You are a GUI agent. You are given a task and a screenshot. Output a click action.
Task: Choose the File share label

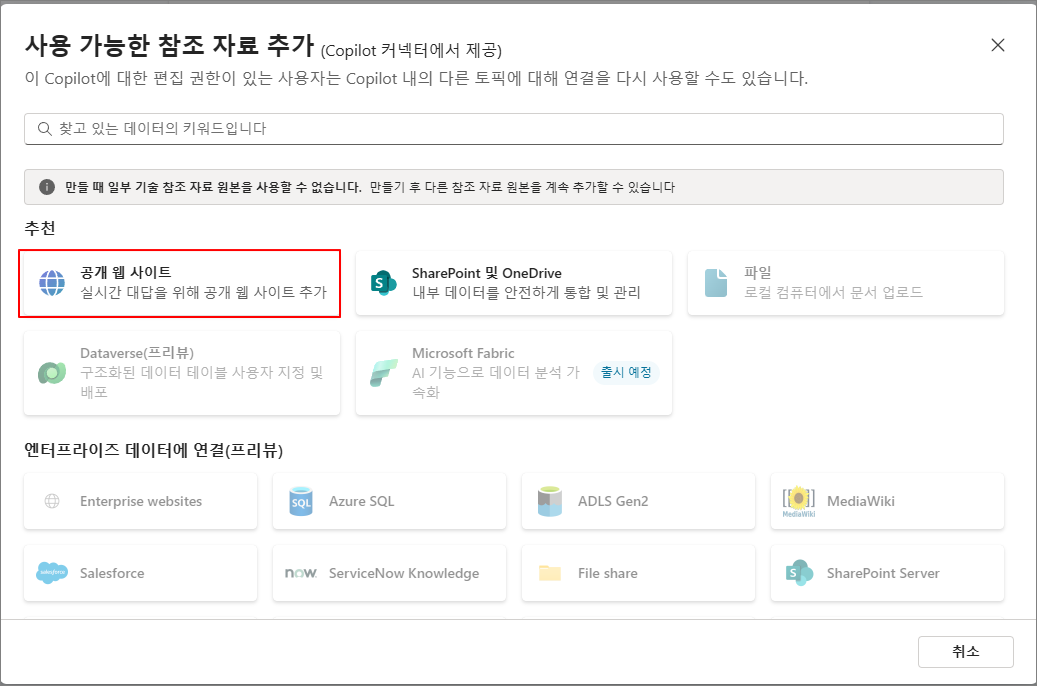(608, 573)
